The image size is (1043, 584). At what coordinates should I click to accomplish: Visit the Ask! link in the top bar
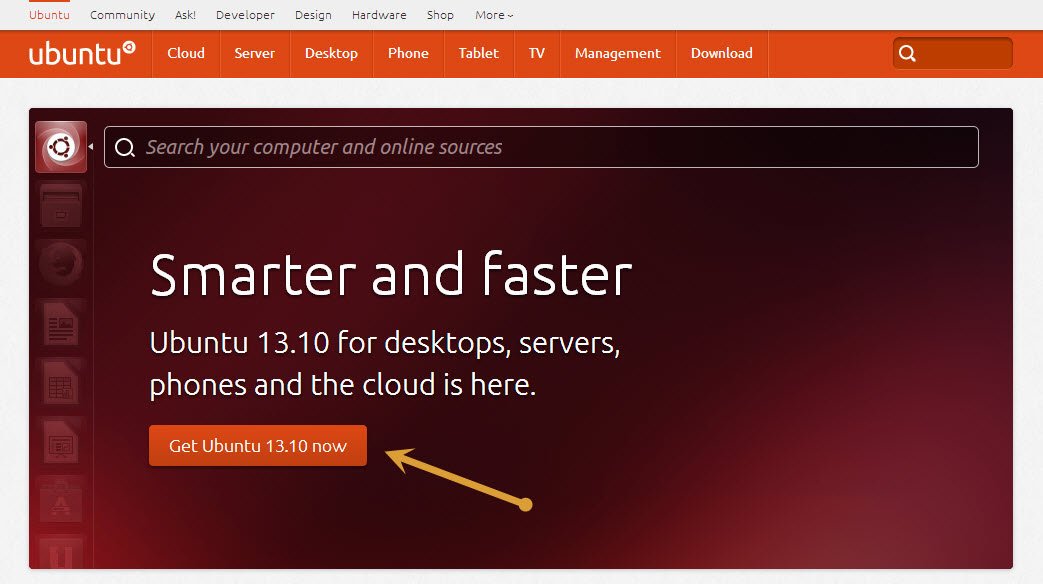pos(185,15)
